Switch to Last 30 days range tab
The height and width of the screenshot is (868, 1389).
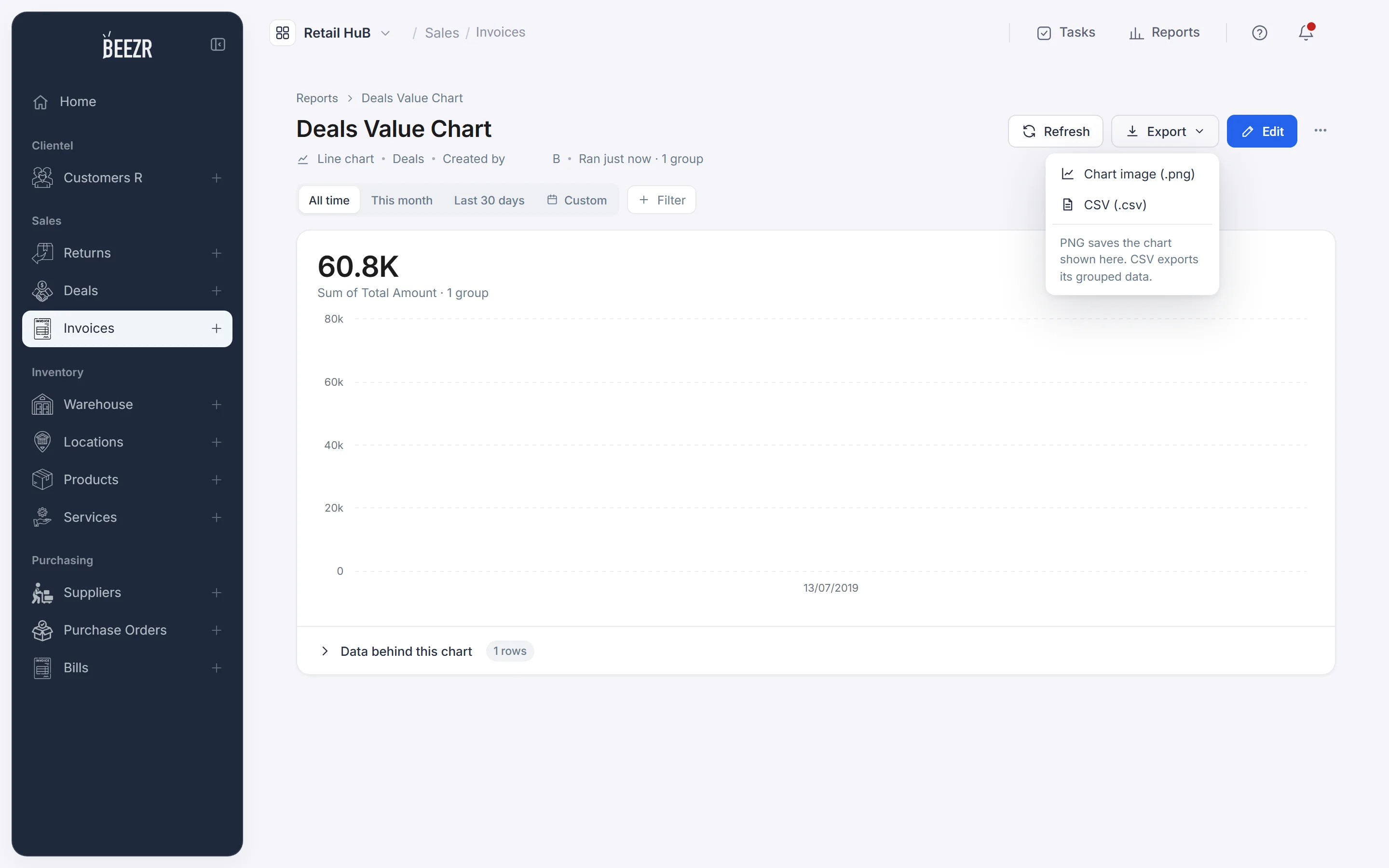click(489, 200)
